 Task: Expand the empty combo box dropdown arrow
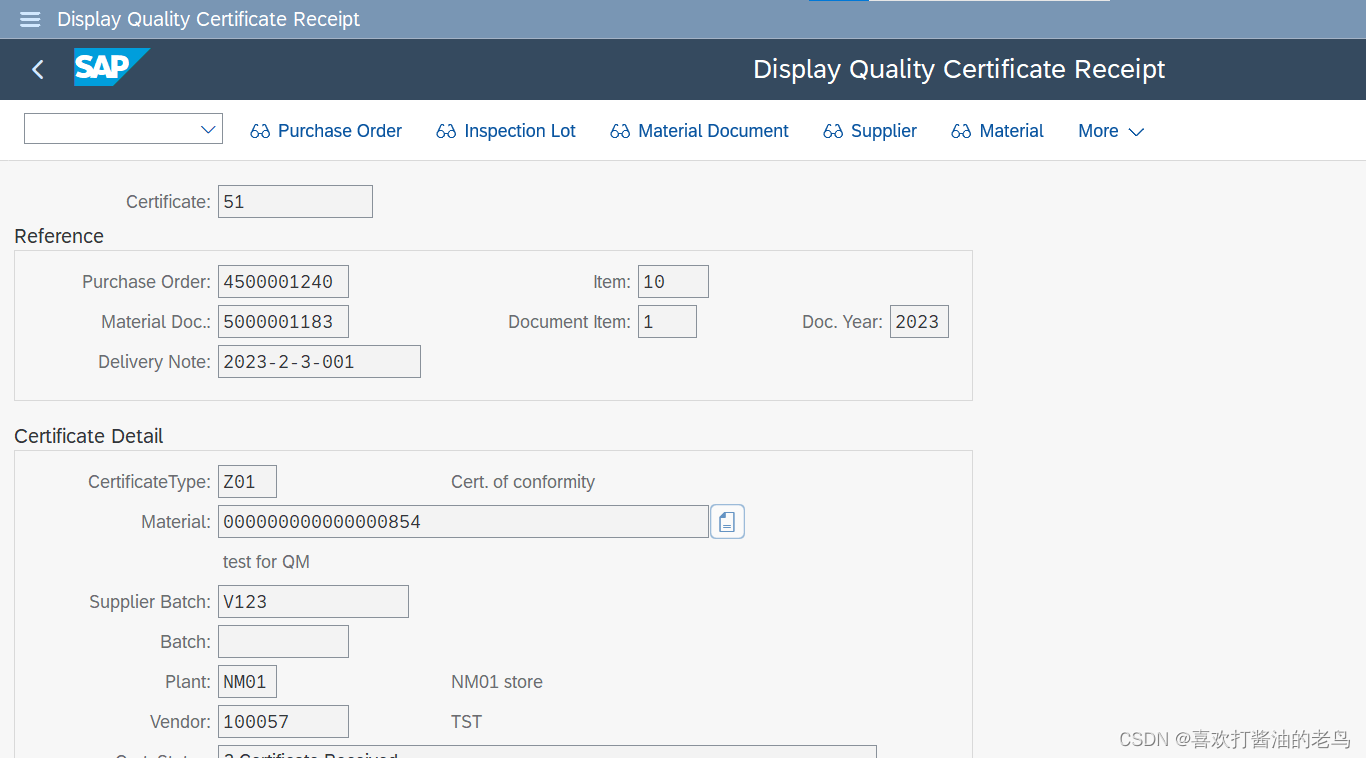[208, 128]
